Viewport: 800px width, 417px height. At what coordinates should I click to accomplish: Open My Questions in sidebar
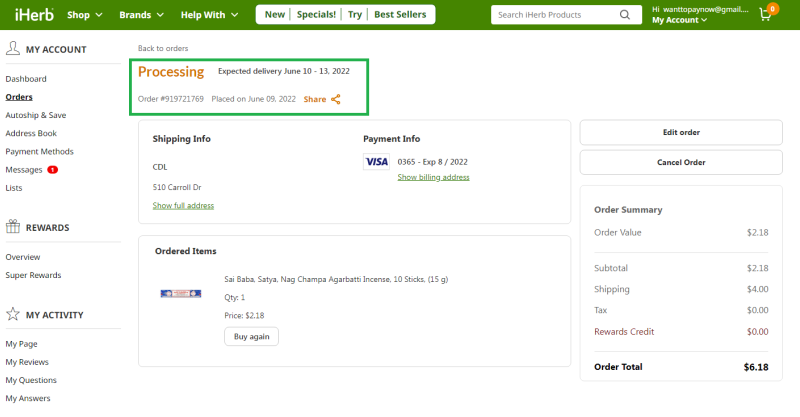click(x=31, y=380)
